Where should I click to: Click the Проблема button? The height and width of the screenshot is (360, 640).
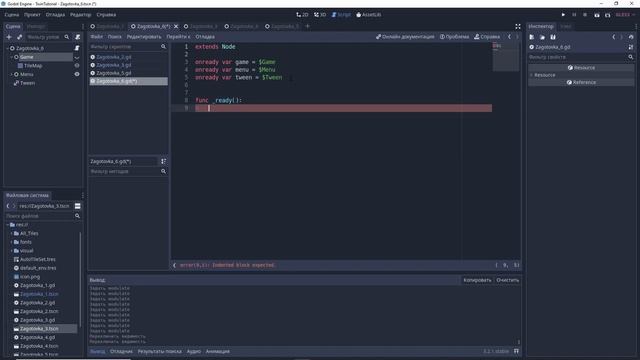pyautogui.click(x=454, y=37)
